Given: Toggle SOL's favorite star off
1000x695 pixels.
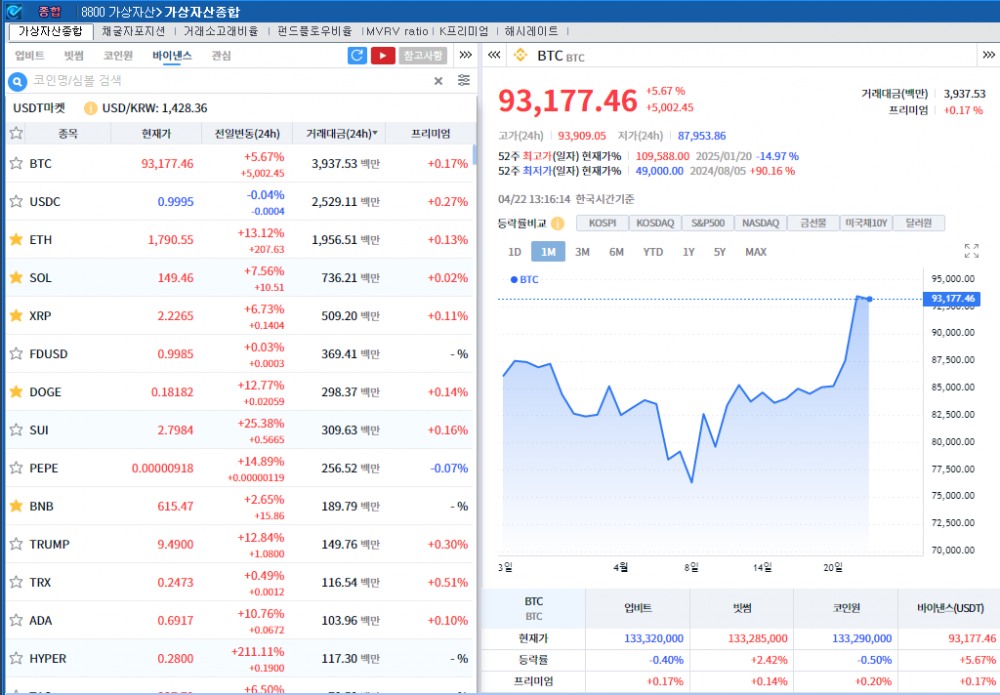Looking at the screenshot, I should tap(16, 277).
